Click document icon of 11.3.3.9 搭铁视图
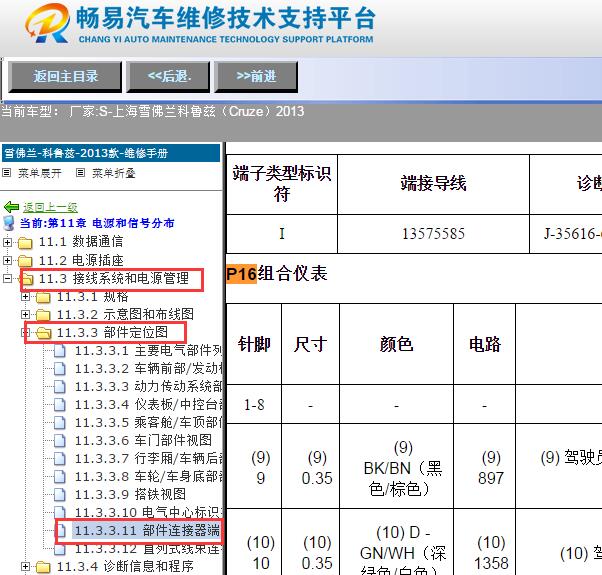The height and width of the screenshot is (575, 602). (x=60, y=495)
